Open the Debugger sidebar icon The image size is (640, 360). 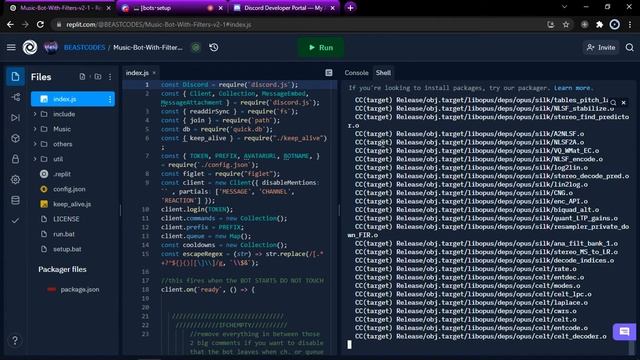coord(16,118)
